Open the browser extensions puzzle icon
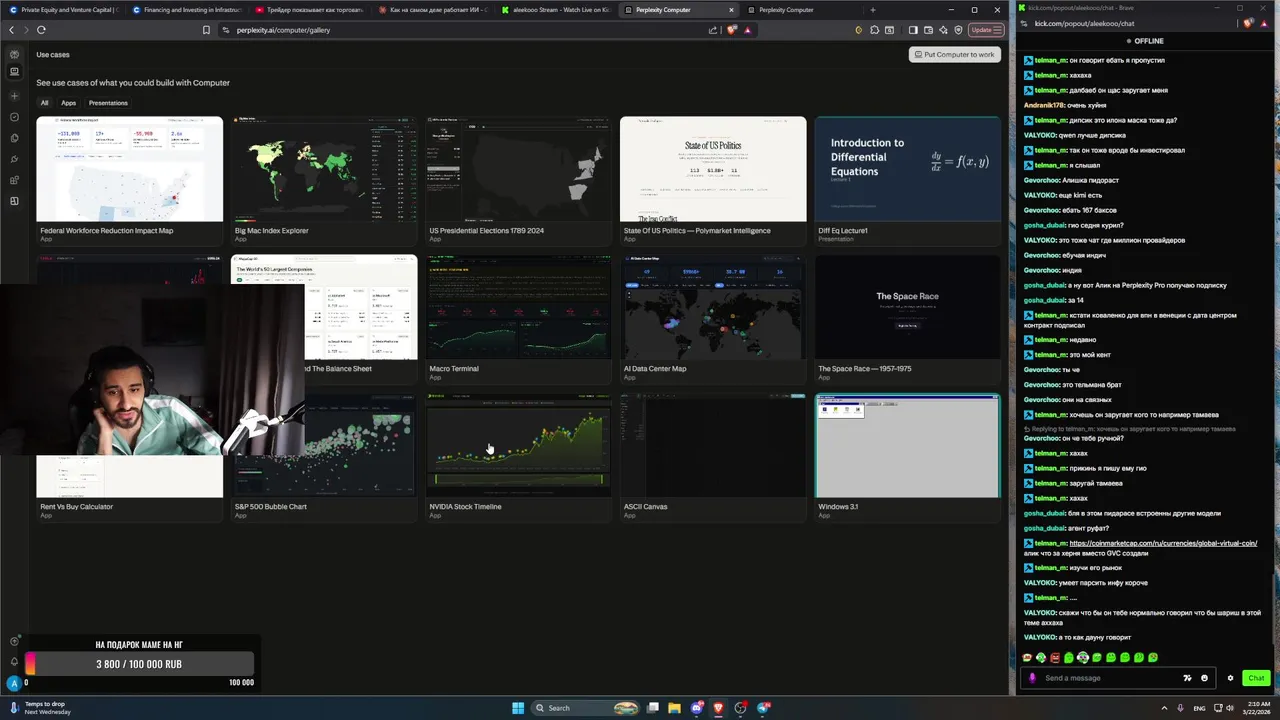The width and height of the screenshot is (1280, 720). 873,30
